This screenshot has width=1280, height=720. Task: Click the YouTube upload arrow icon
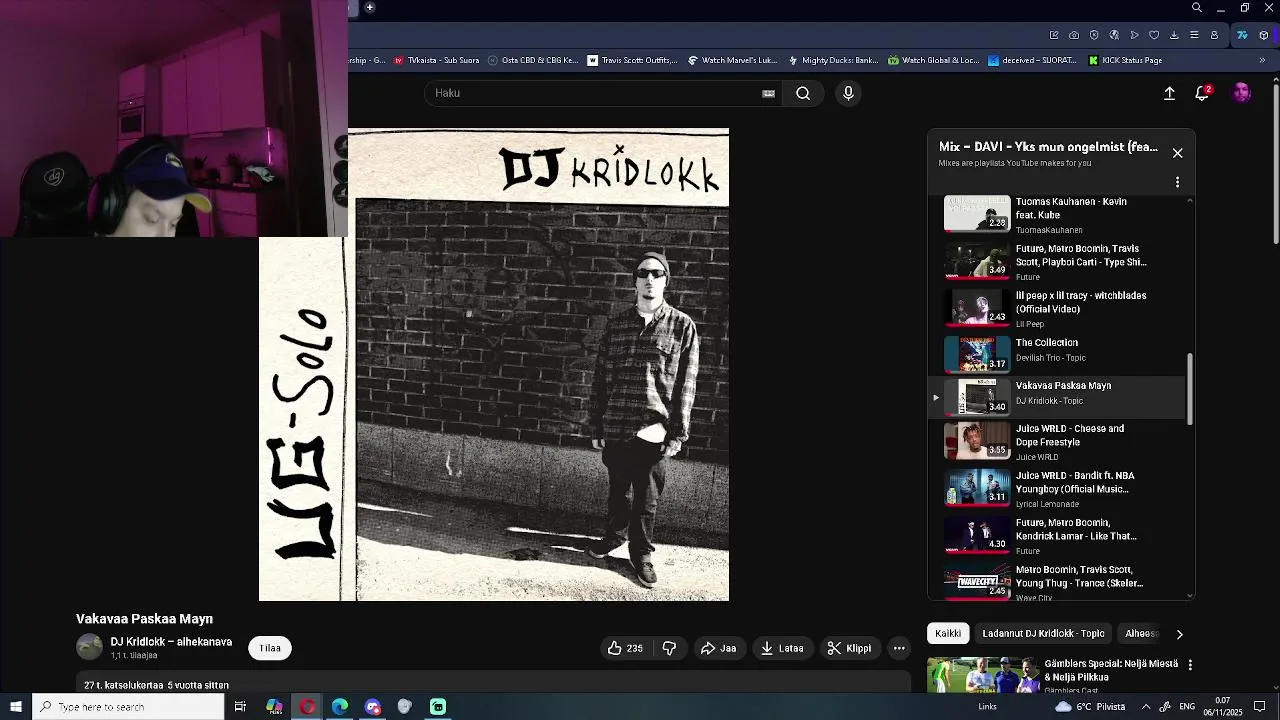click(x=1169, y=93)
